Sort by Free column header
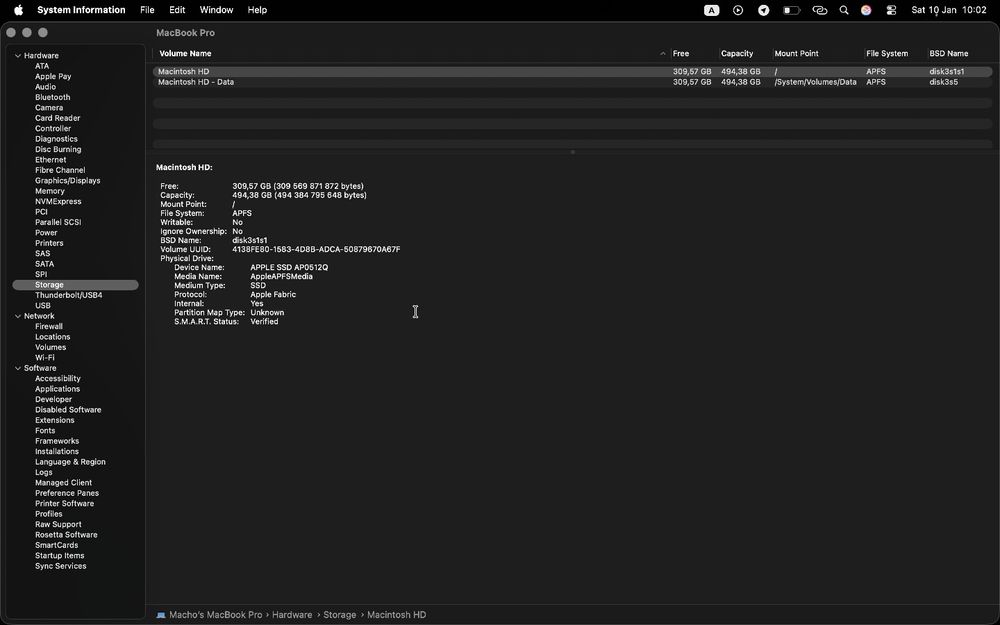This screenshot has height=625, width=1000. 680,54
